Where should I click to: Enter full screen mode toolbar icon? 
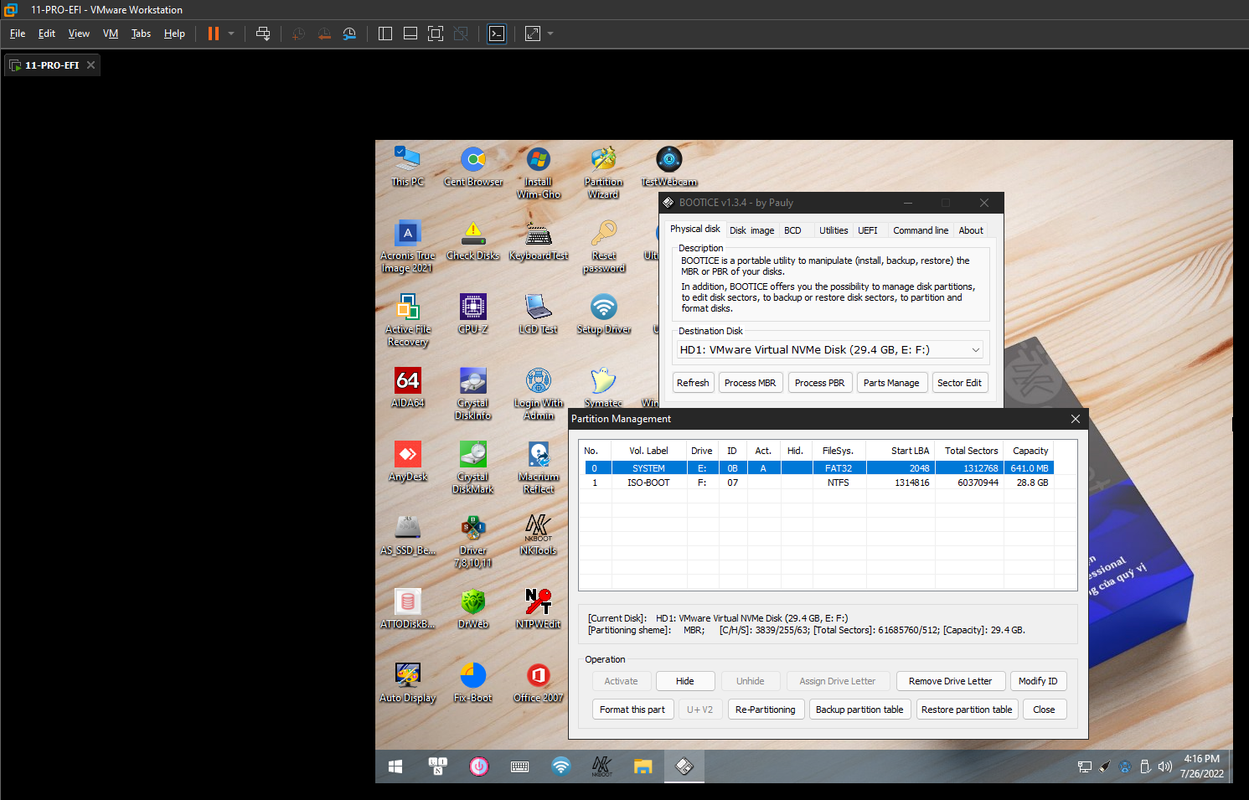435,33
